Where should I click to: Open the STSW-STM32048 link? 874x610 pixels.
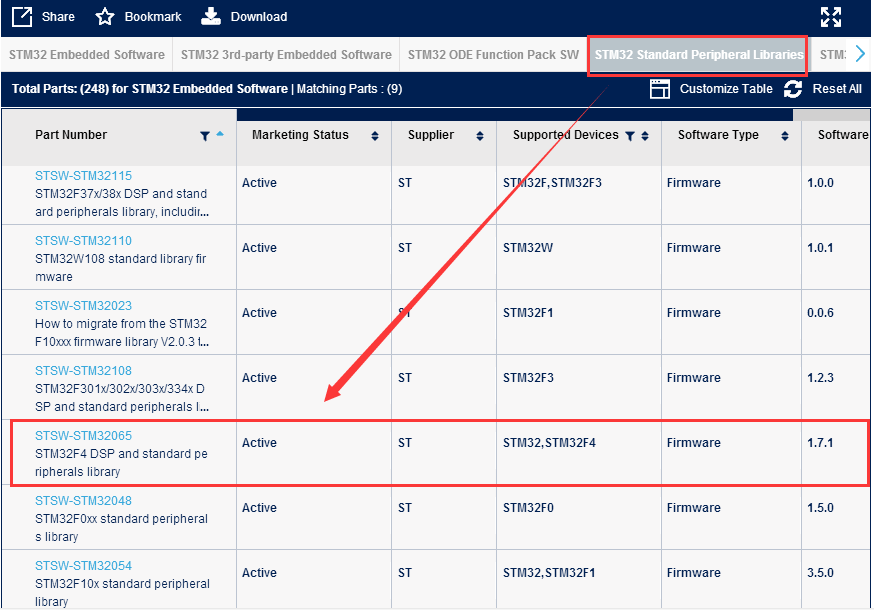click(83, 501)
